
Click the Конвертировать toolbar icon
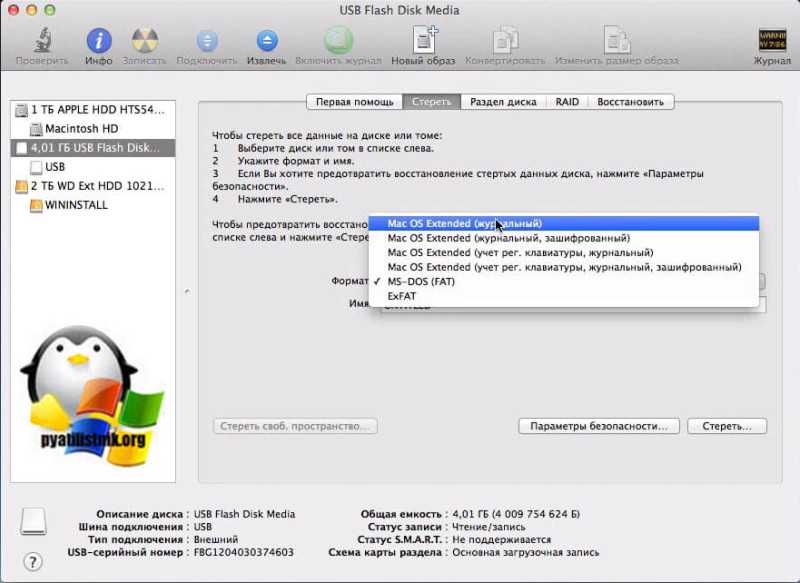click(505, 40)
